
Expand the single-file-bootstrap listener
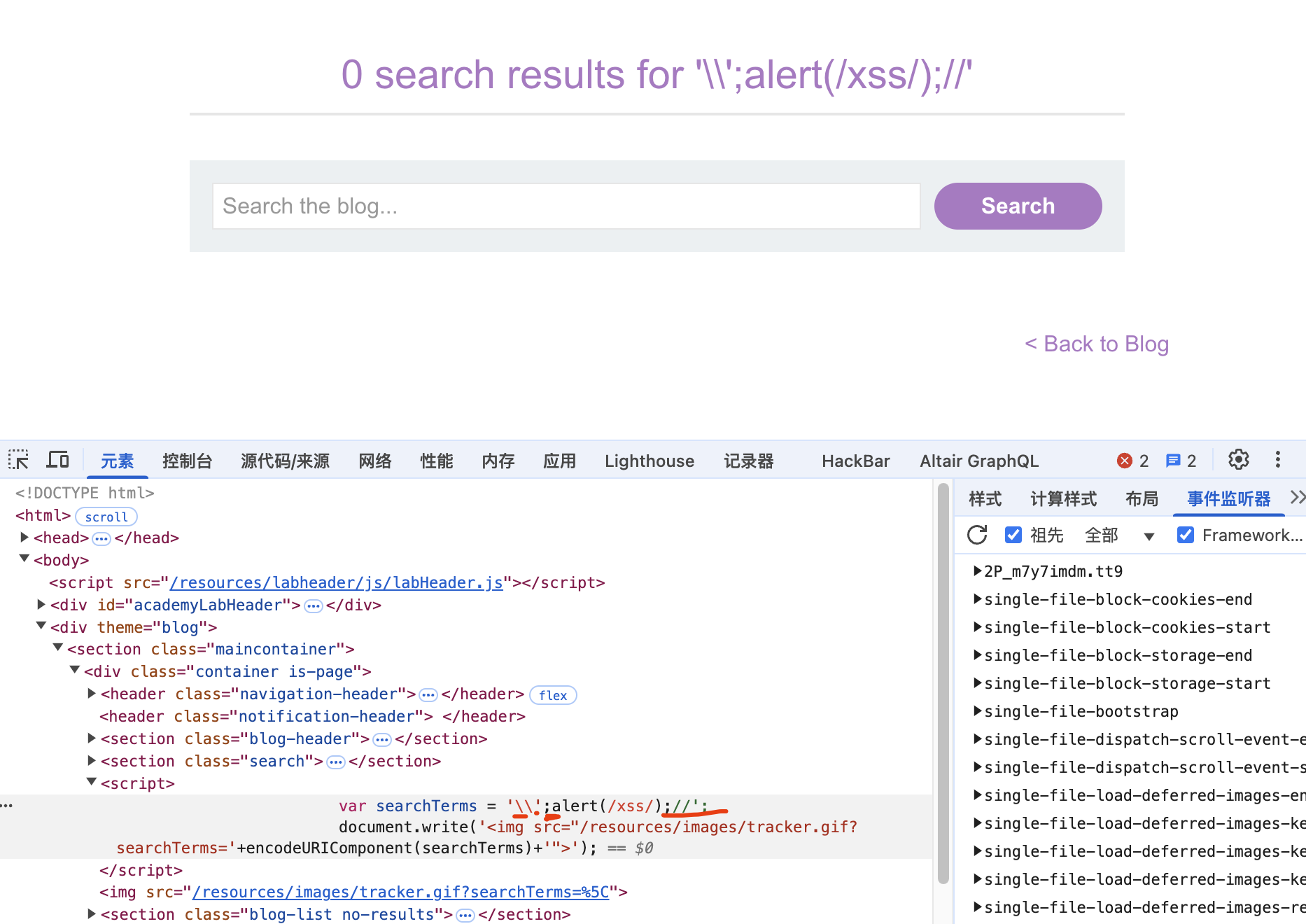click(x=978, y=711)
